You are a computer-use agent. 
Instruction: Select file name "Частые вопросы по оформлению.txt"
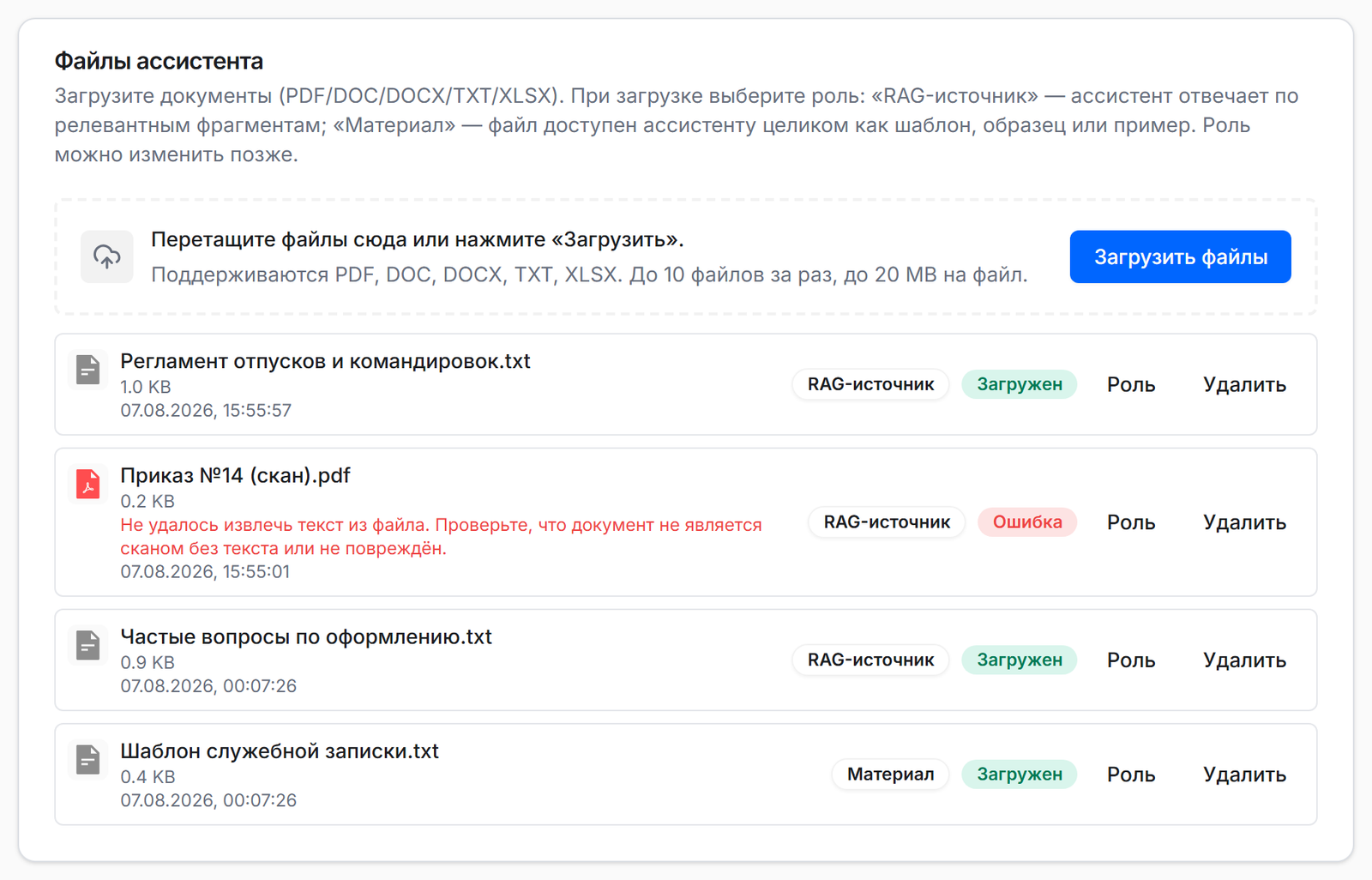pos(306,637)
